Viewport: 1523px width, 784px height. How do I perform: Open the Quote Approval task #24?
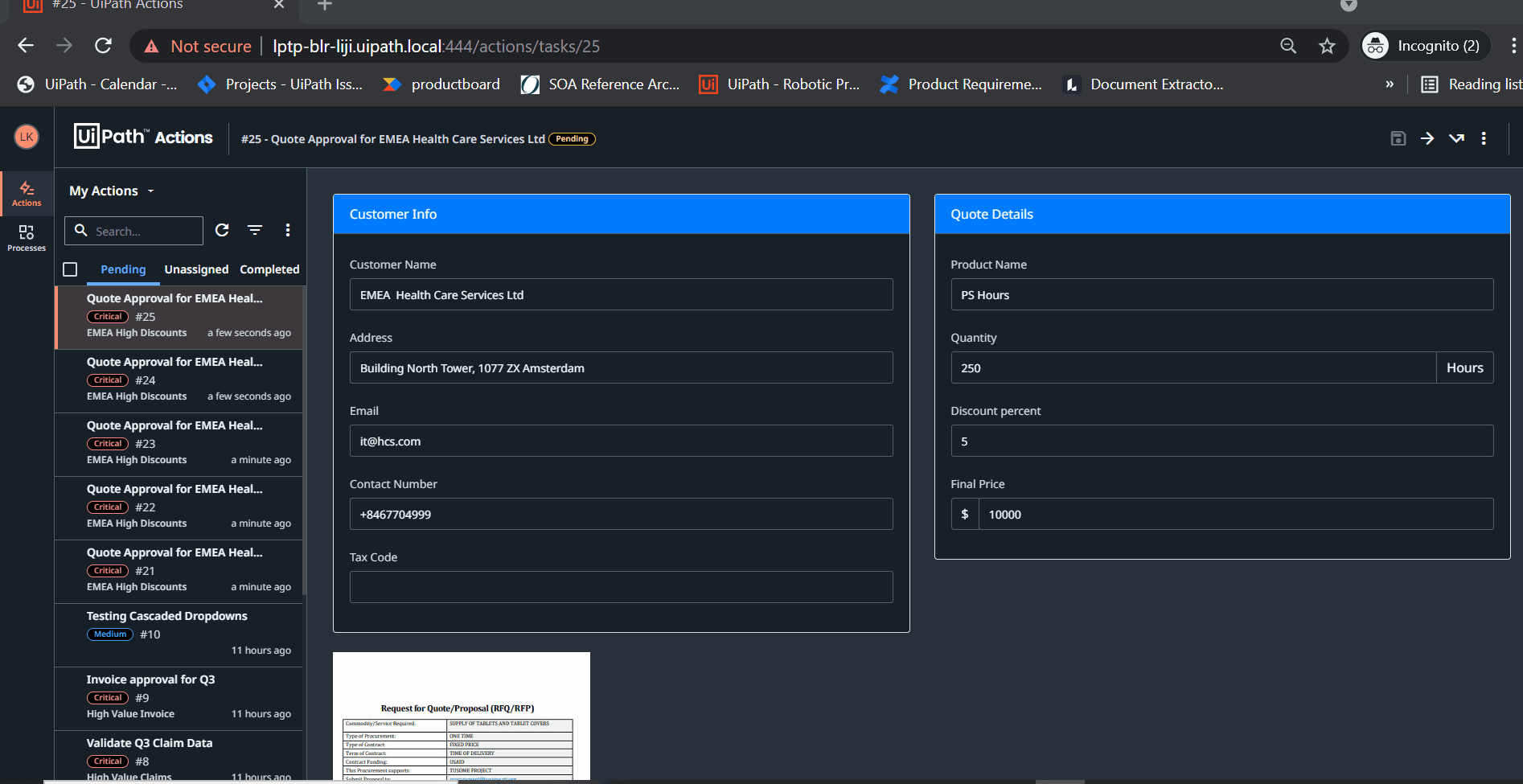[x=179, y=380]
